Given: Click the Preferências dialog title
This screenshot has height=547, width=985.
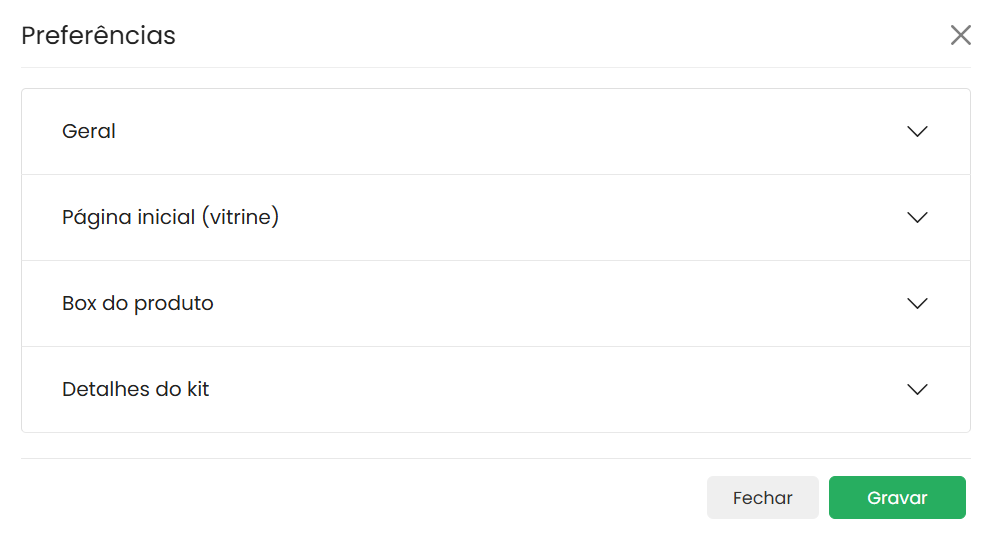Looking at the screenshot, I should coord(98,36).
